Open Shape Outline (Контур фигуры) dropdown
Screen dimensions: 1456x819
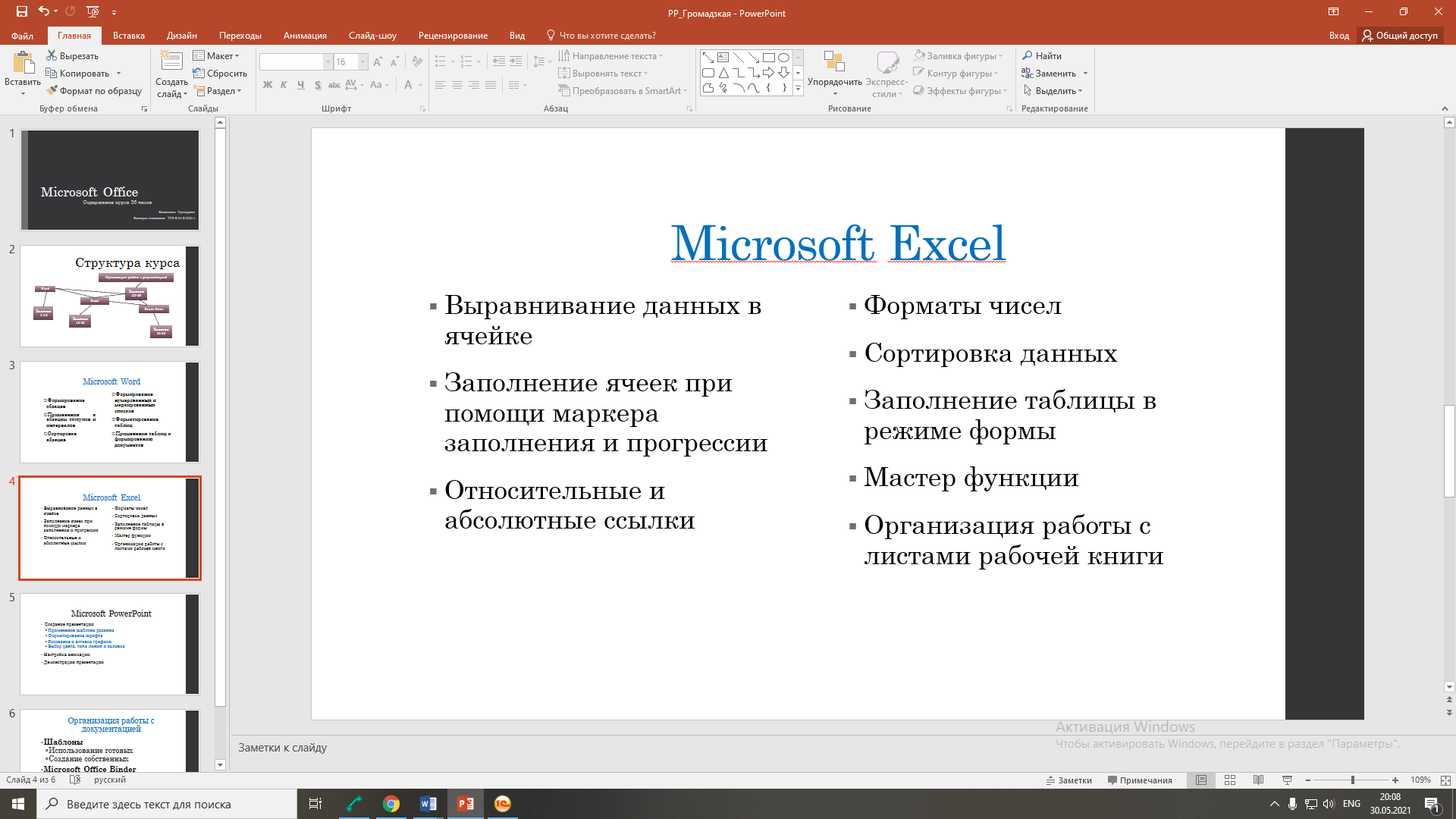[x=955, y=73]
